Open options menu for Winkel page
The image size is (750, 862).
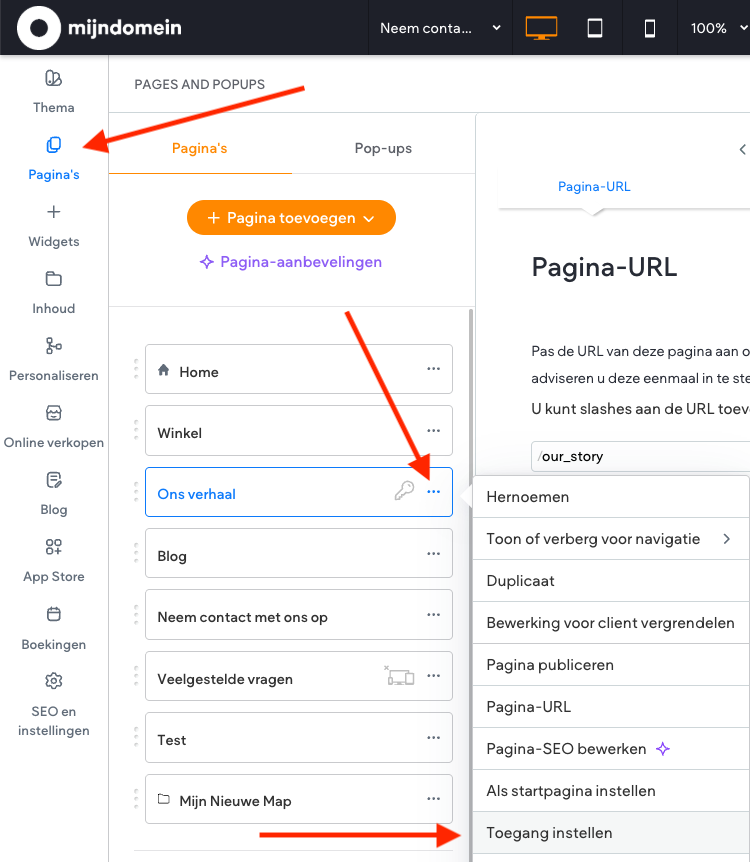(433, 432)
